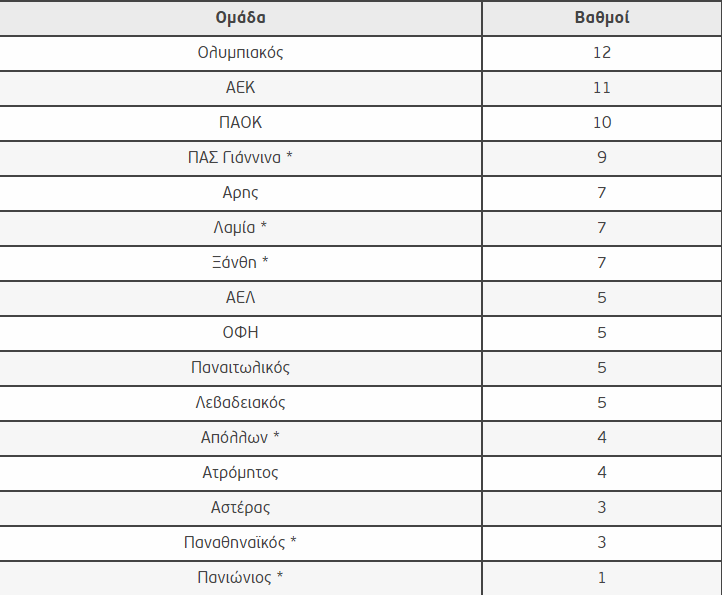722x595 pixels.
Task: Select the Ατρόμητος team cell
Action: click(x=240, y=472)
